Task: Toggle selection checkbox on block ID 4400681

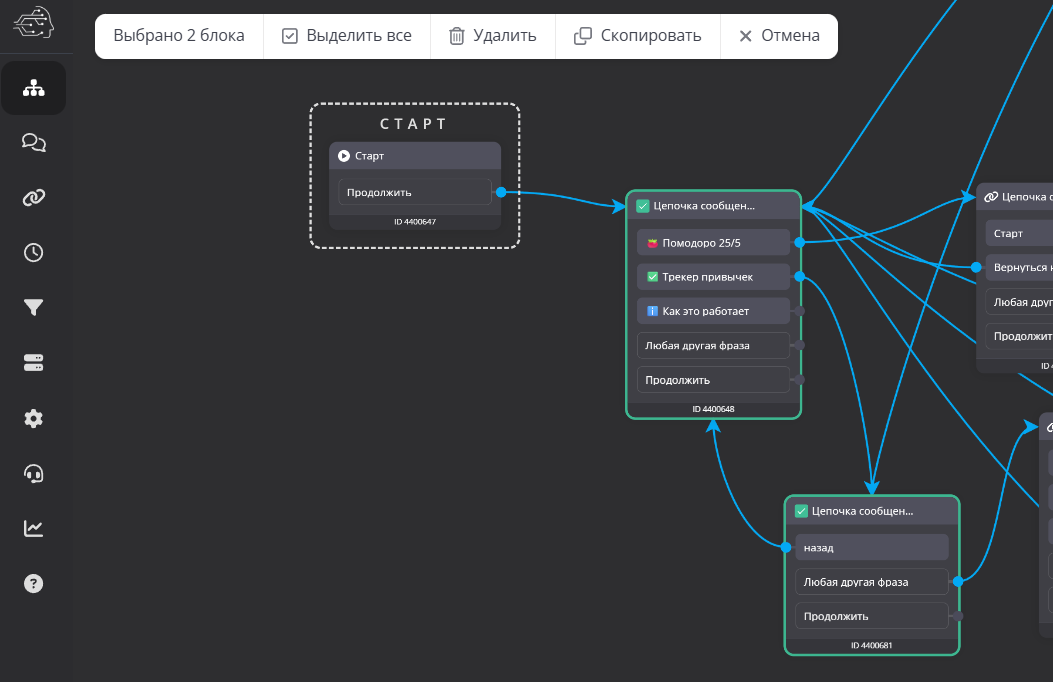Action: tap(801, 511)
